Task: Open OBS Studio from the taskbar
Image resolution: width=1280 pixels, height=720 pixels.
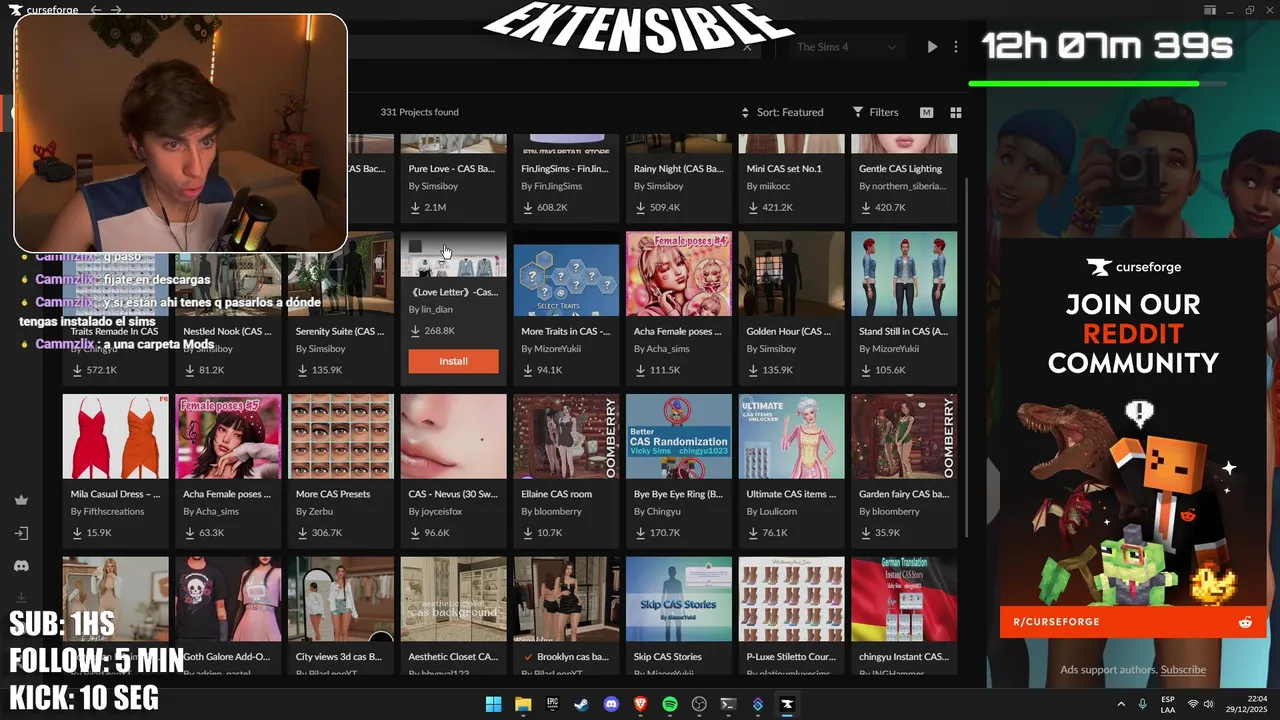Action: pyautogui.click(x=699, y=704)
